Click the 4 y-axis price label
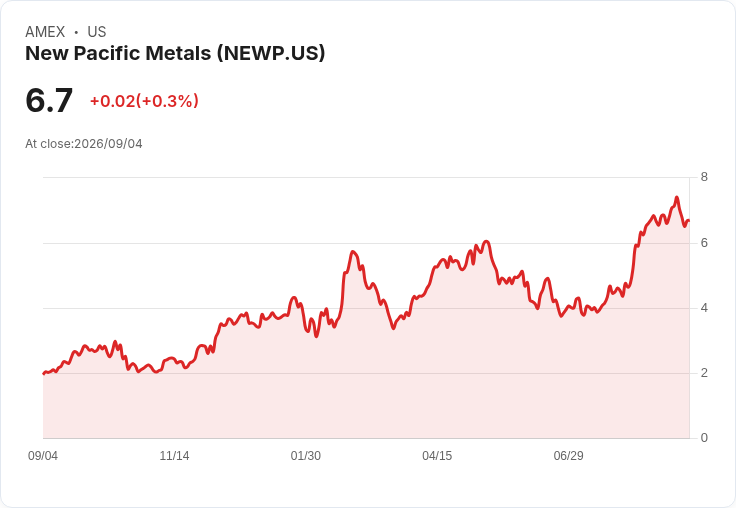The width and height of the screenshot is (736, 508). click(704, 308)
